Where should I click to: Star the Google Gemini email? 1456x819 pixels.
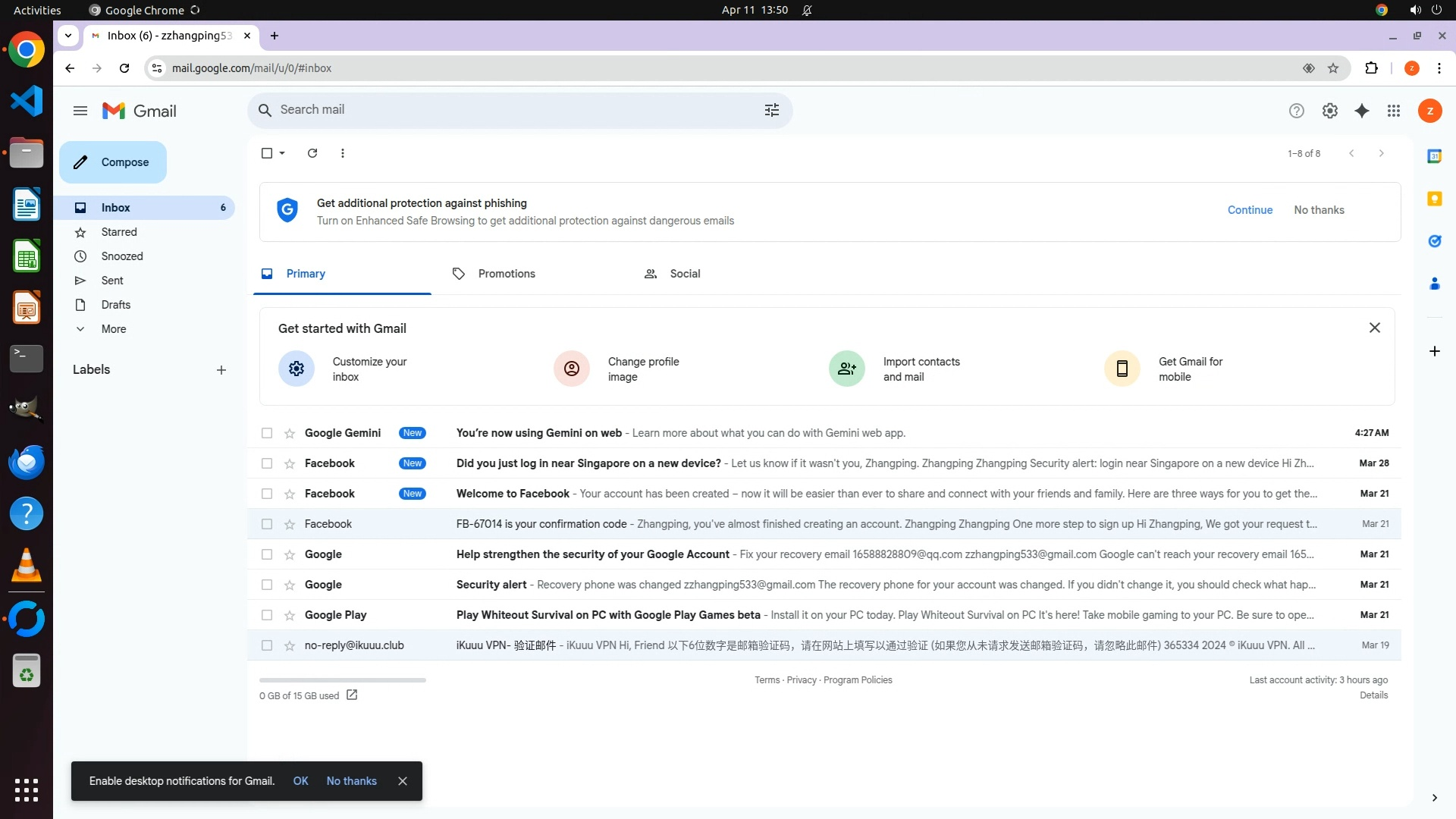pyautogui.click(x=289, y=433)
